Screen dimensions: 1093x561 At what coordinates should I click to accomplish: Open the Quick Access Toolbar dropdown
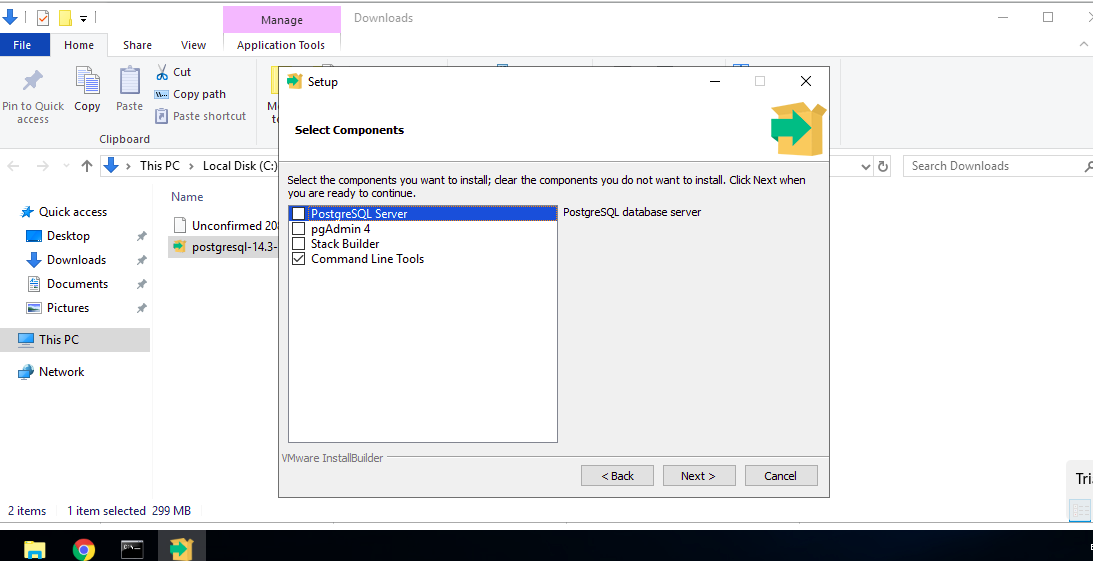point(83,19)
